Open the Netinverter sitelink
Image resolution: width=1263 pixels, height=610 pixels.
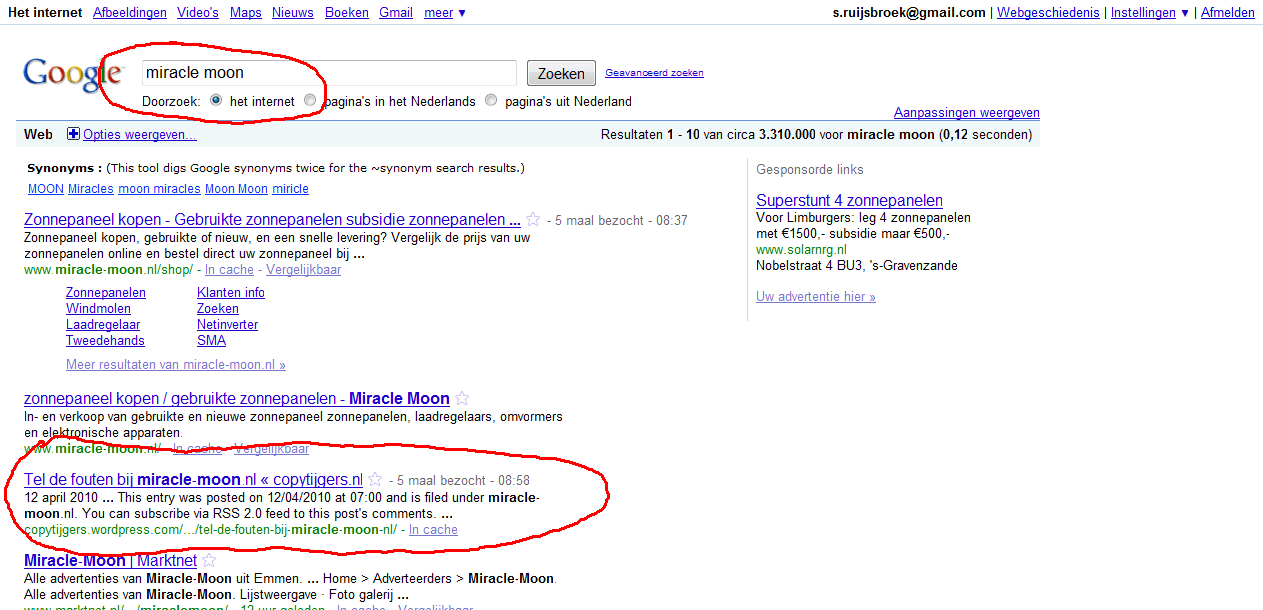point(228,325)
